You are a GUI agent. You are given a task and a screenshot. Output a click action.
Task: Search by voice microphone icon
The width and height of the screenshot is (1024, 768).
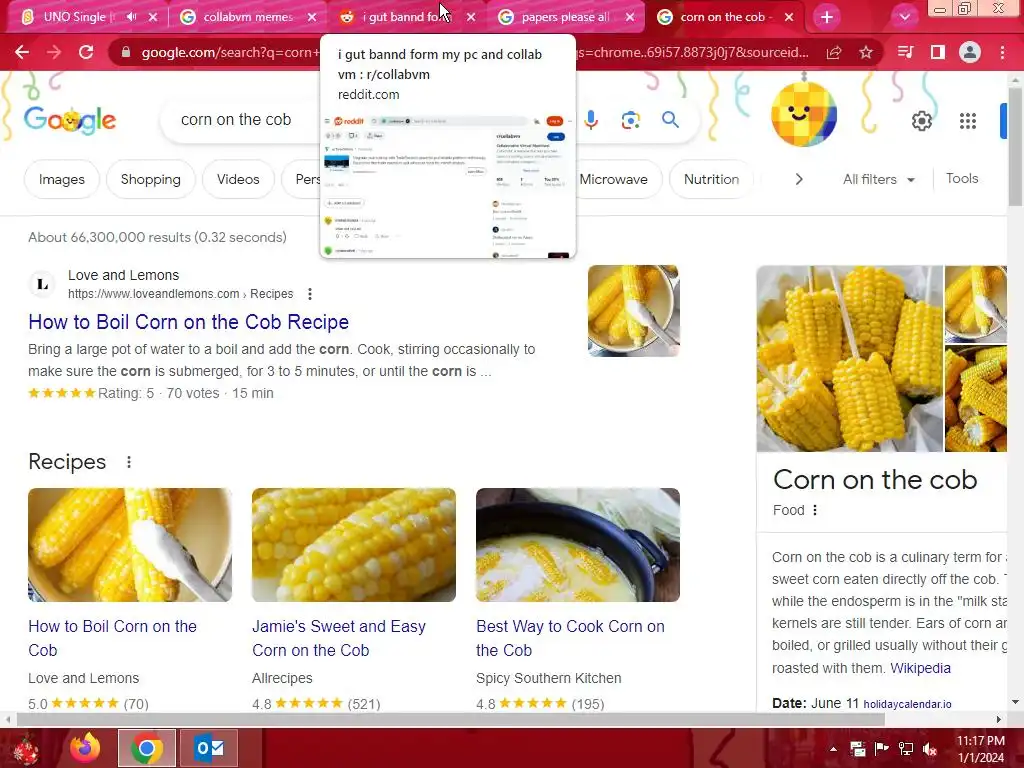(591, 120)
